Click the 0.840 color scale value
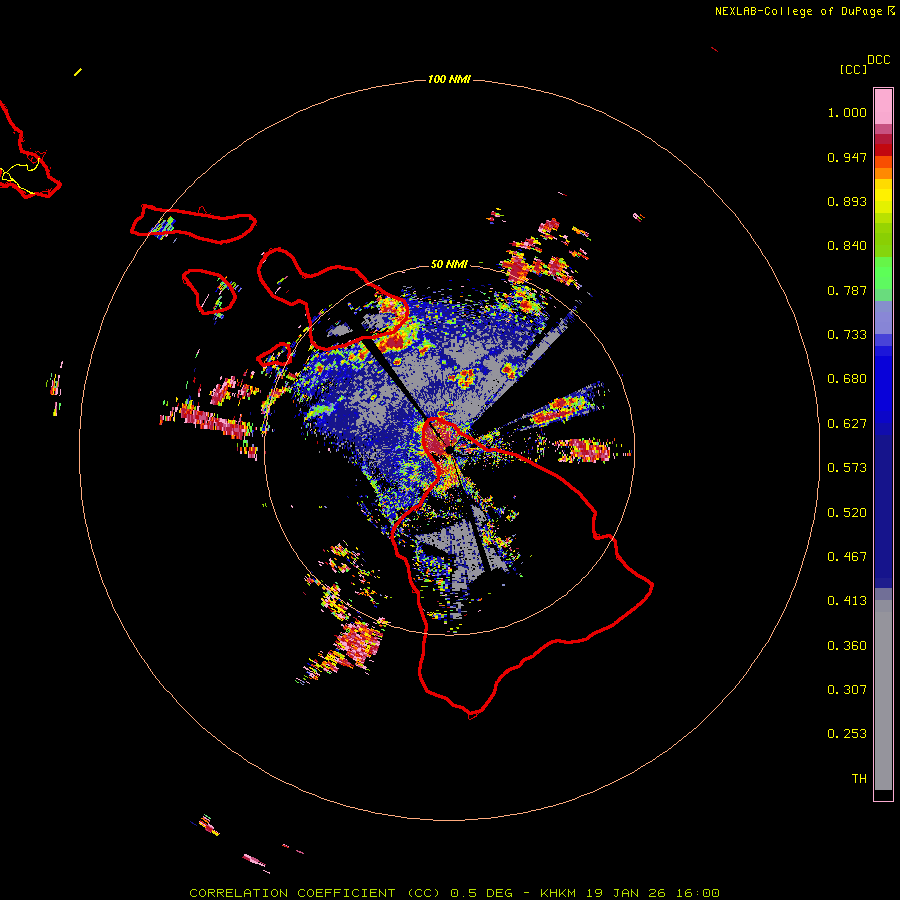Viewport: 900px width, 900px height. (847, 246)
